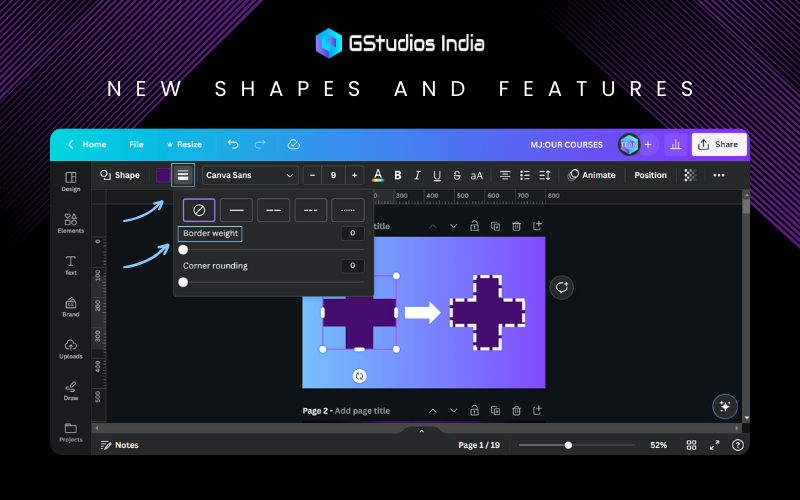The width and height of the screenshot is (800, 500).
Task: Click the Shape button
Action: (x=120, y=175)
